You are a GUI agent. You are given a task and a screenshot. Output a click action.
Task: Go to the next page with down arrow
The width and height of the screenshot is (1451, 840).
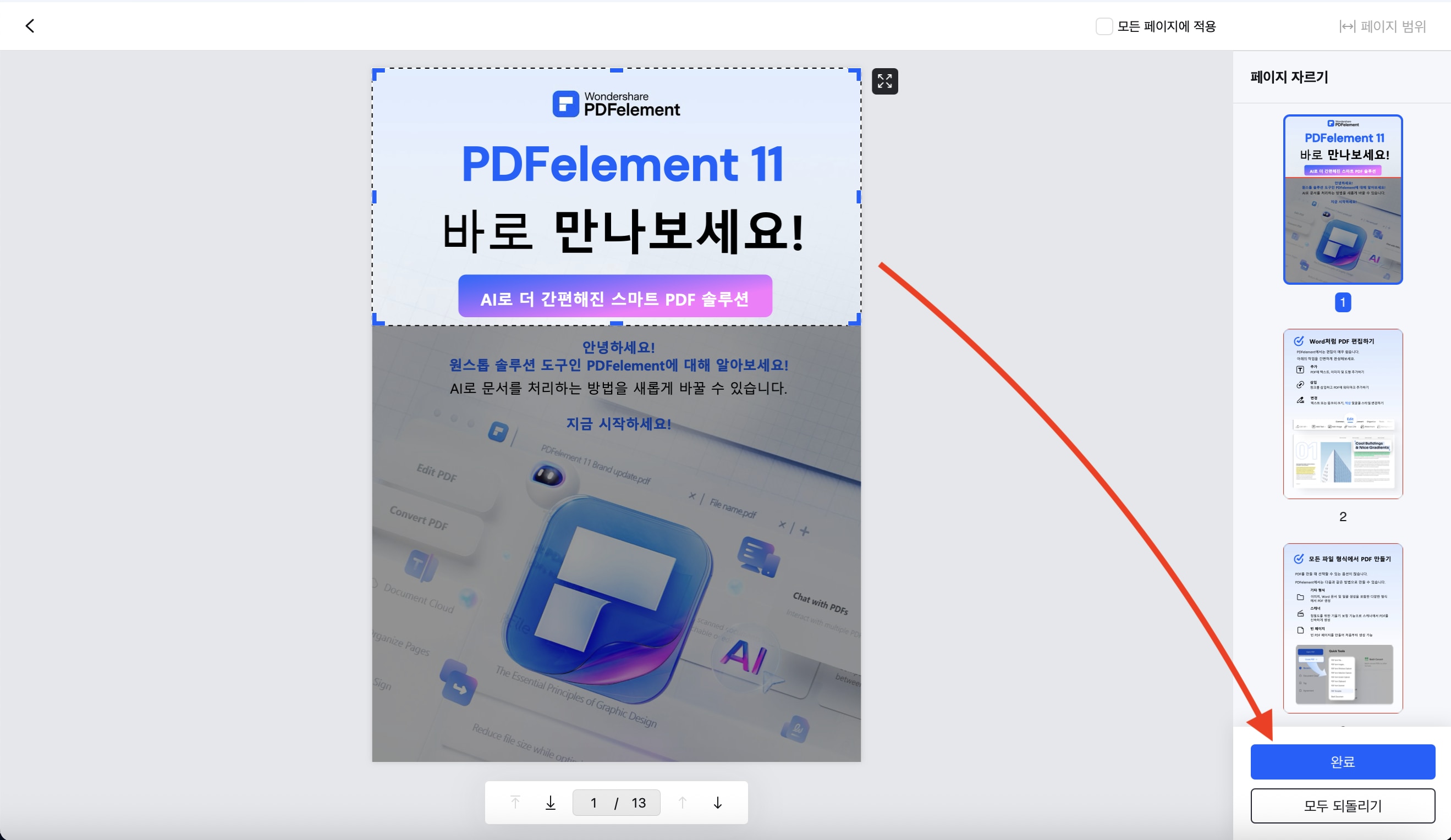coord(717,802)
